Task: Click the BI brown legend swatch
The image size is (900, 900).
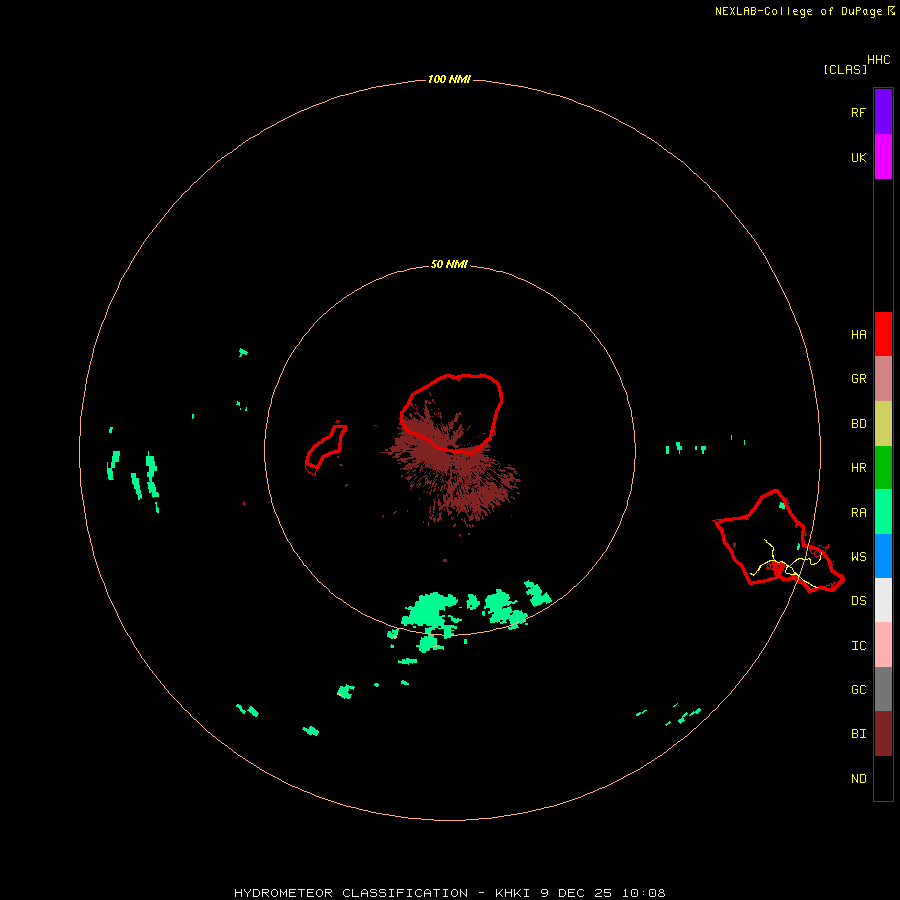Action: tap(883, 734)
